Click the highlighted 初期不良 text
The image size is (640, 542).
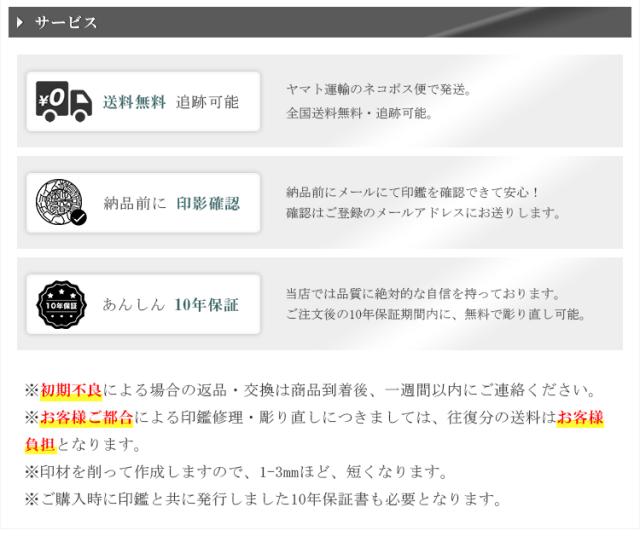click(x=71, y=391)
